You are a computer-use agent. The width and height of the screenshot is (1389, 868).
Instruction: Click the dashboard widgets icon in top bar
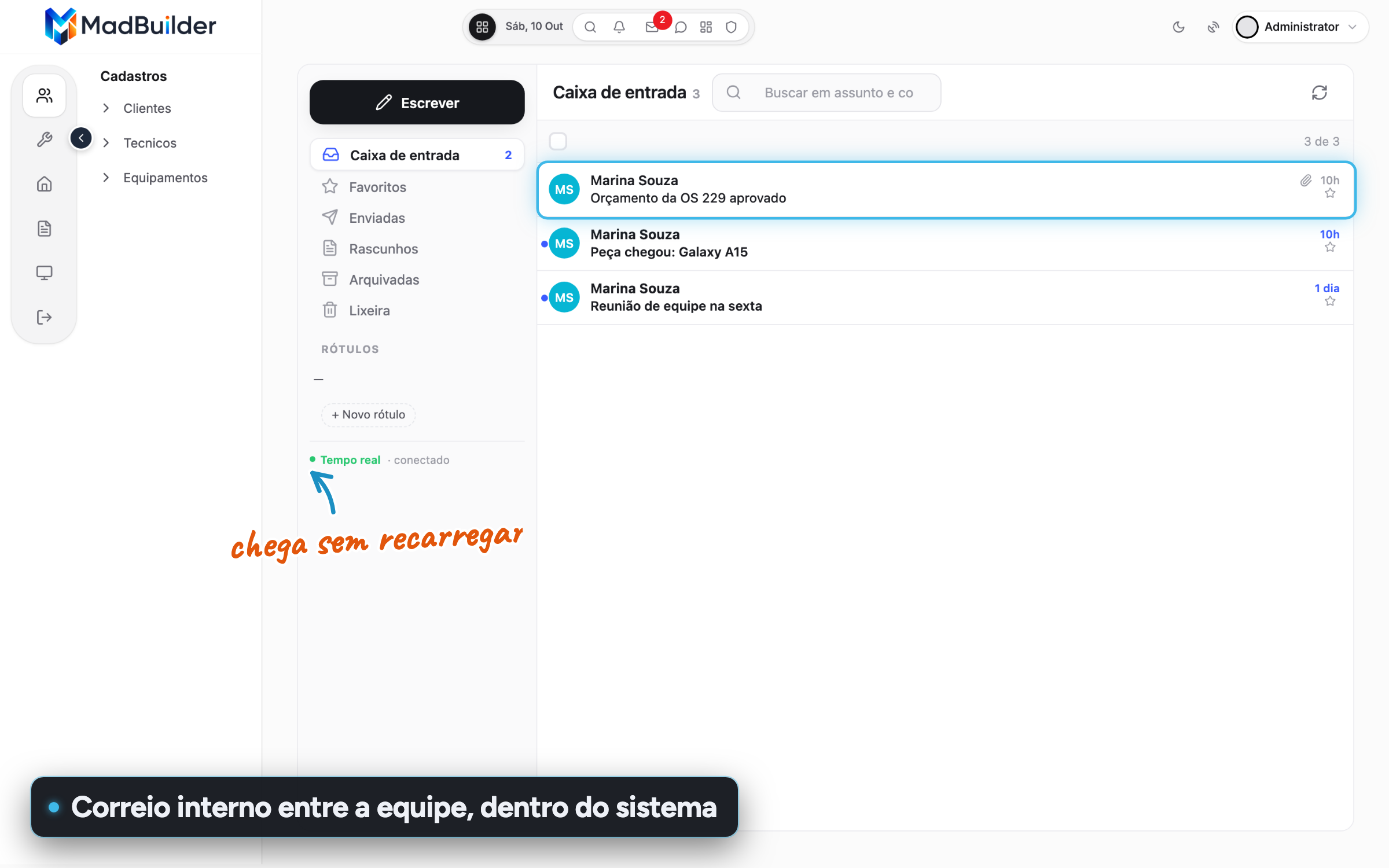pos(705,27)
